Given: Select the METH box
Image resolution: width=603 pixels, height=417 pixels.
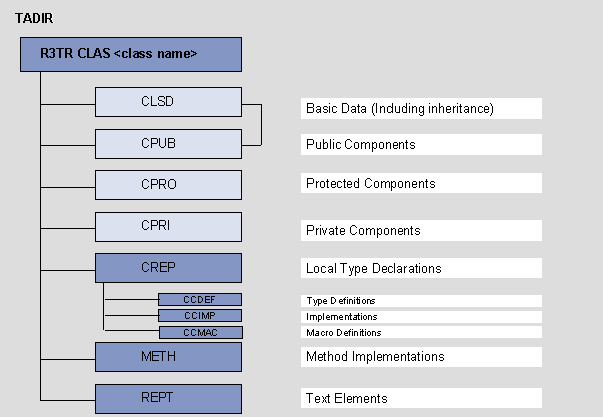Looking at the screenshot, I should tap(169, 356).
